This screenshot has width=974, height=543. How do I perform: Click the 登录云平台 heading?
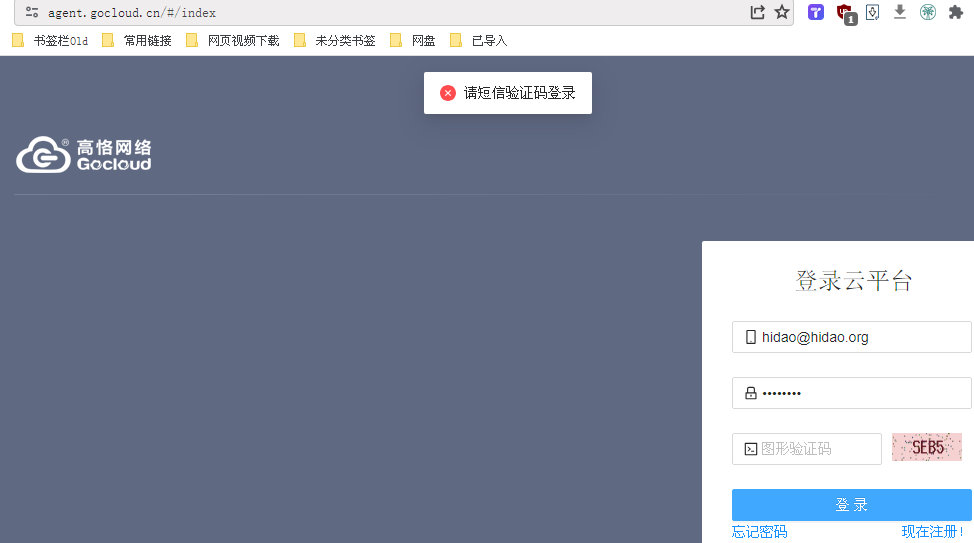[853, 281]
